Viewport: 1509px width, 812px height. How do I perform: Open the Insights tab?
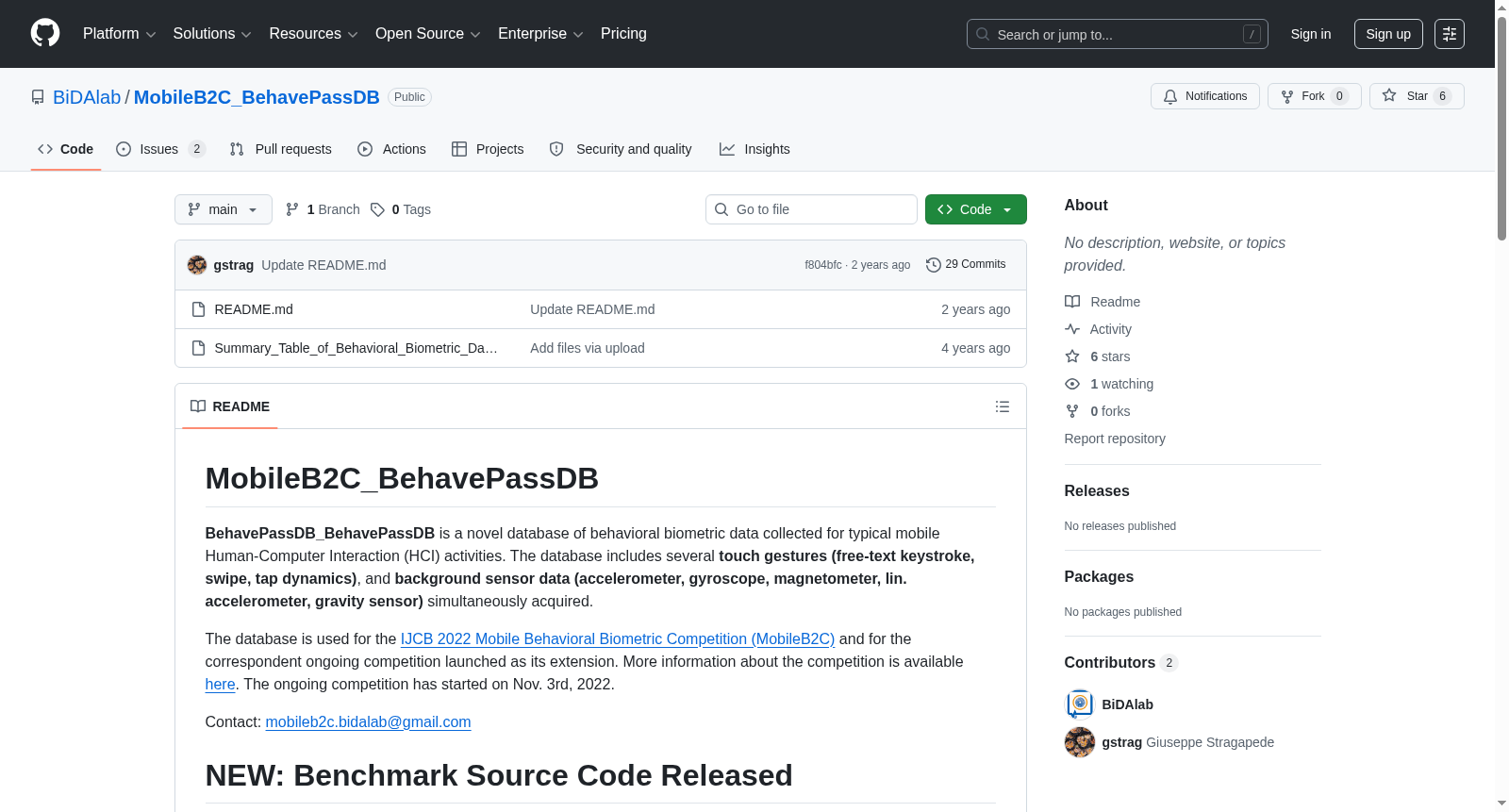click(x=754, y=149)
